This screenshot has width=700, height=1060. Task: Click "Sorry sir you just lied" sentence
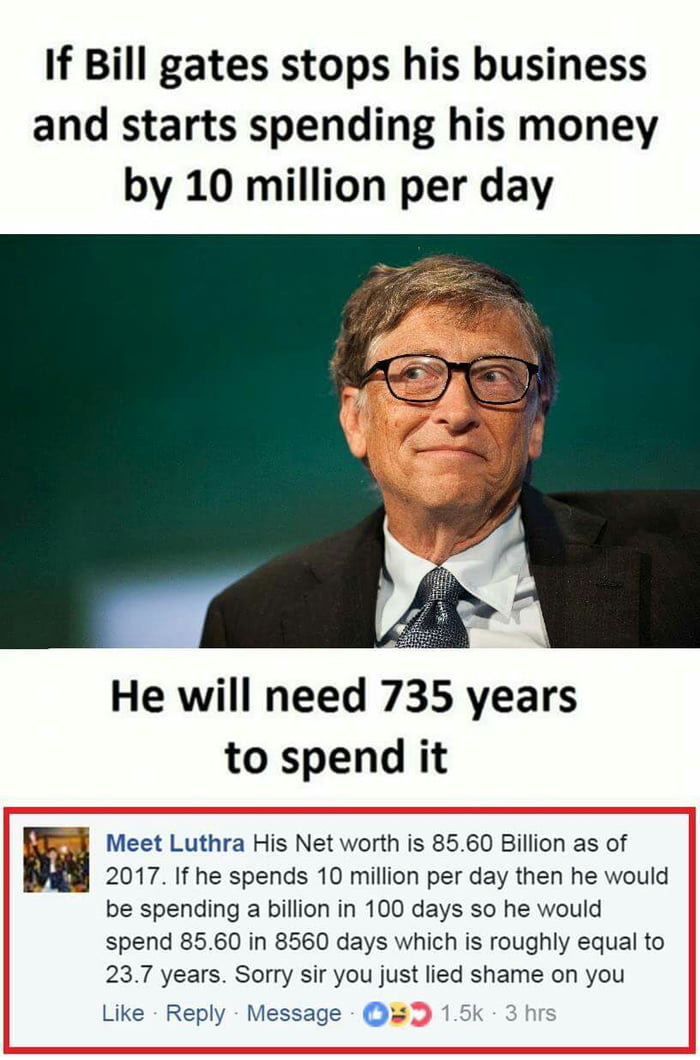379,975
